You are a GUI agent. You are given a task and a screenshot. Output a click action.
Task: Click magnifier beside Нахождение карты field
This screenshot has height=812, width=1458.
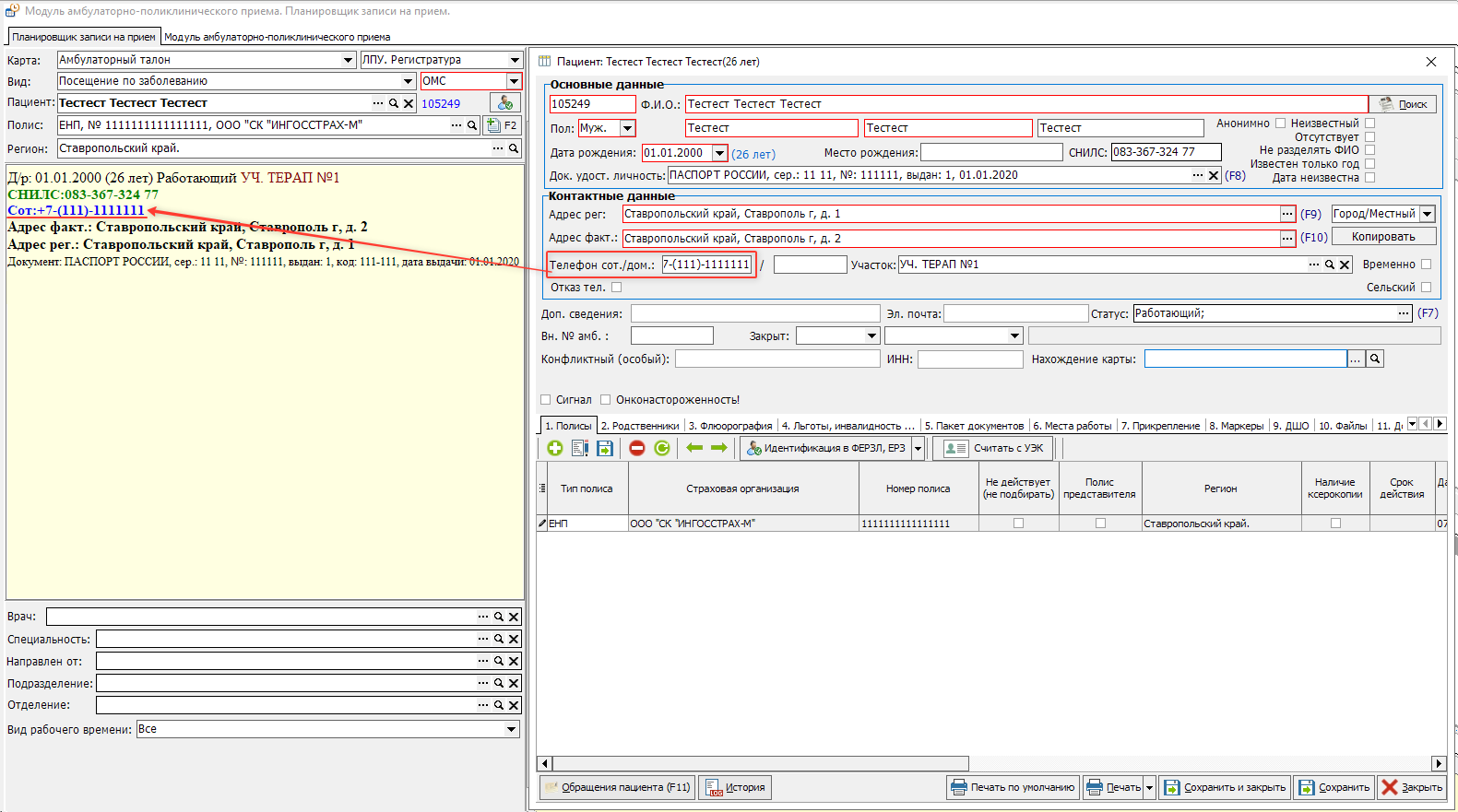[x=1375, y=359]
